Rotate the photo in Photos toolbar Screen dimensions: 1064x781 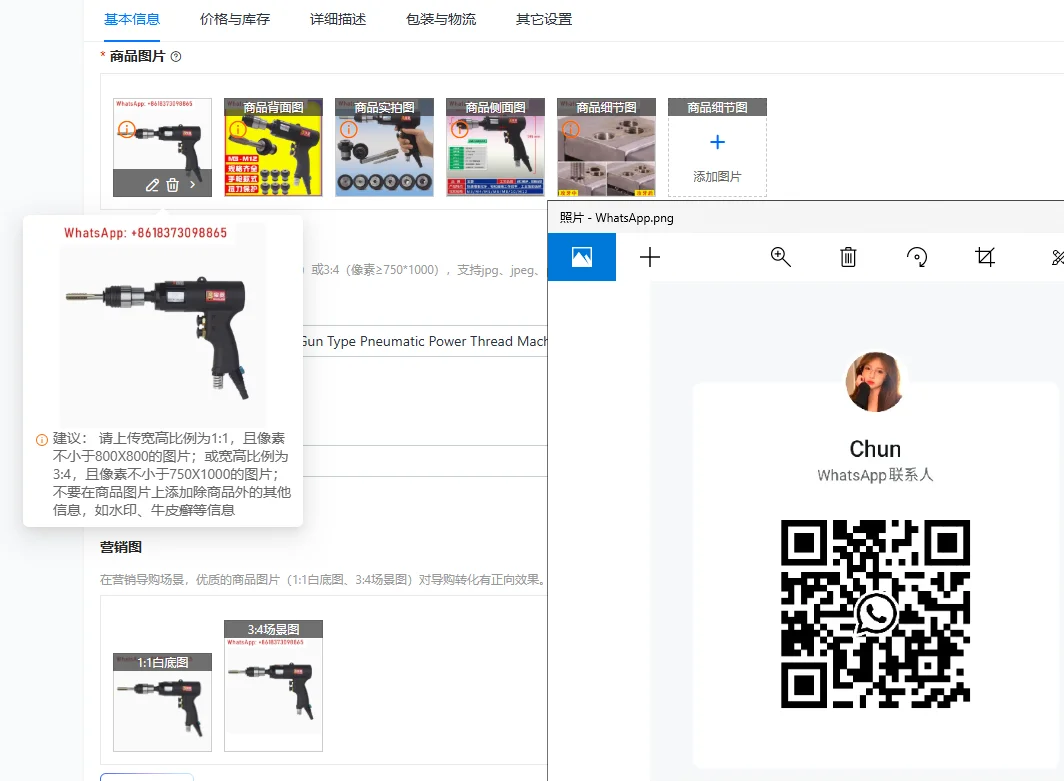click(917, 257)
